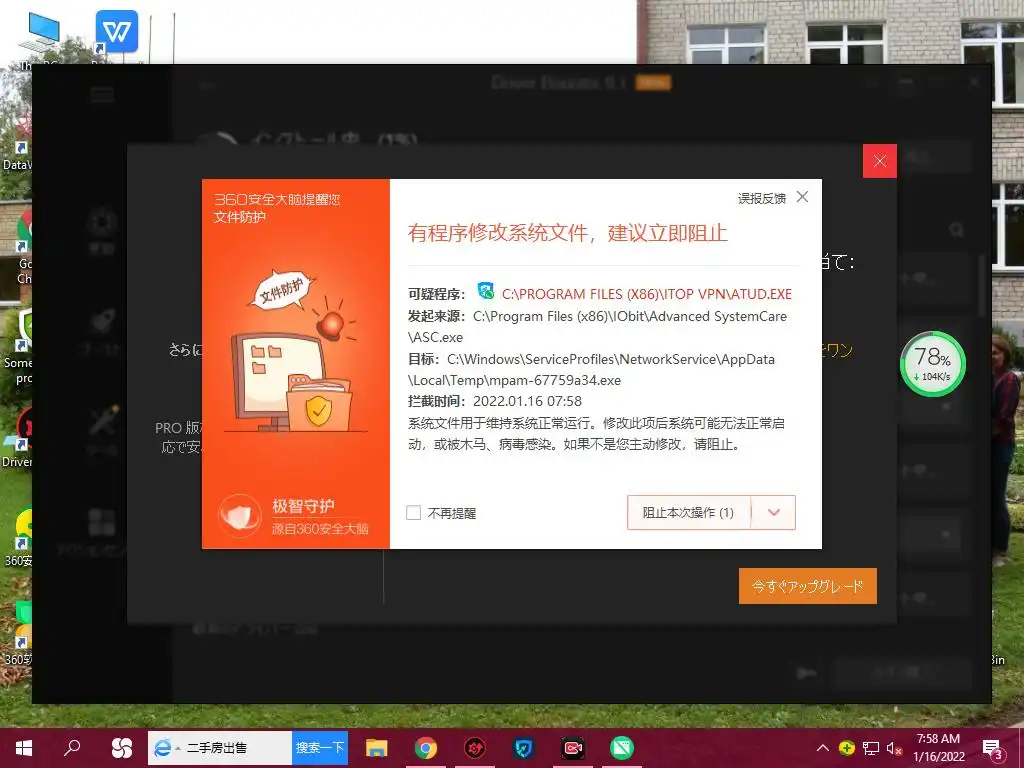The height and width of the screenshot is (768, 1024).
Task: Expand the dropdown arrow beside 阻止本次操作
Action: tap(774, 513)
